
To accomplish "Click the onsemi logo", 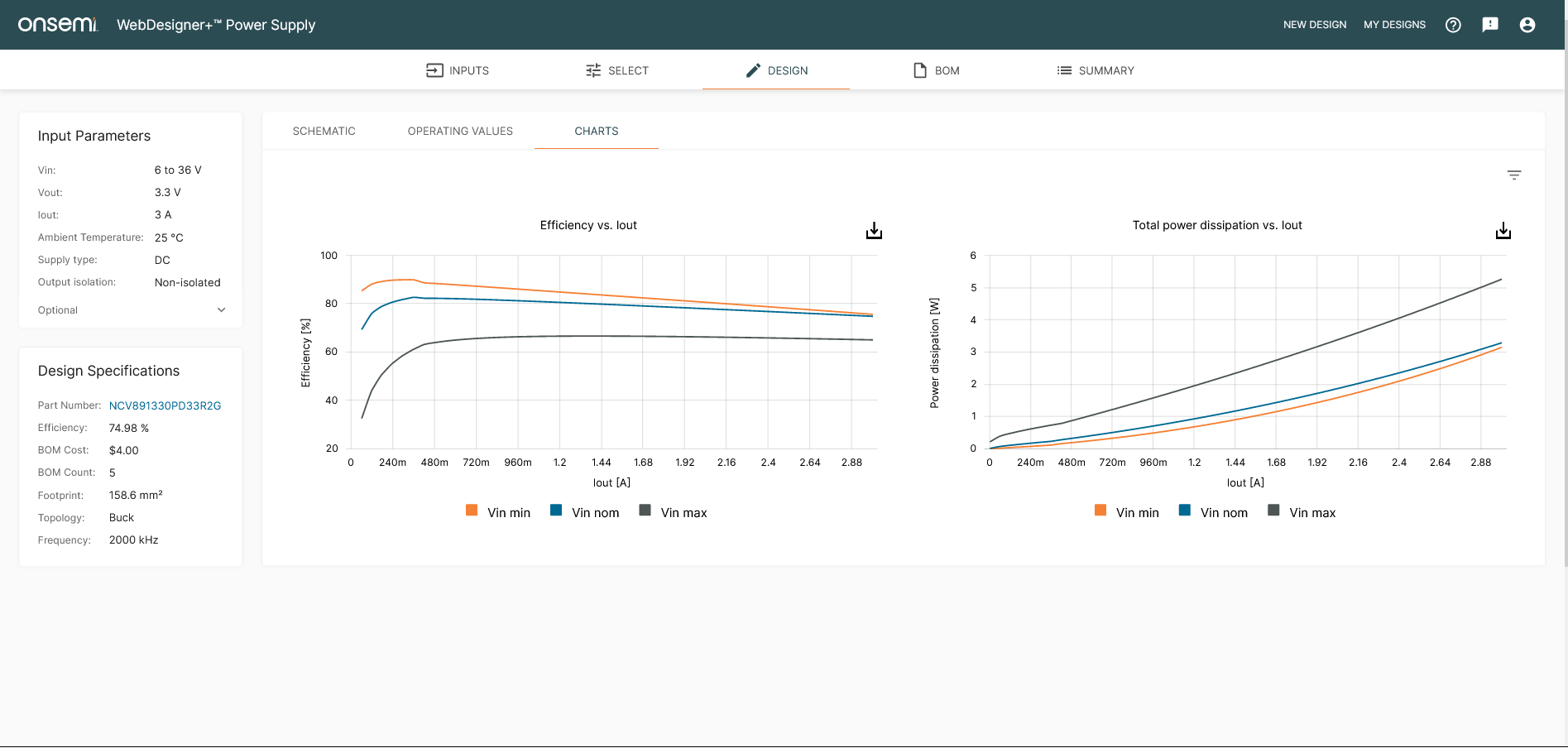I will [58, 25].
